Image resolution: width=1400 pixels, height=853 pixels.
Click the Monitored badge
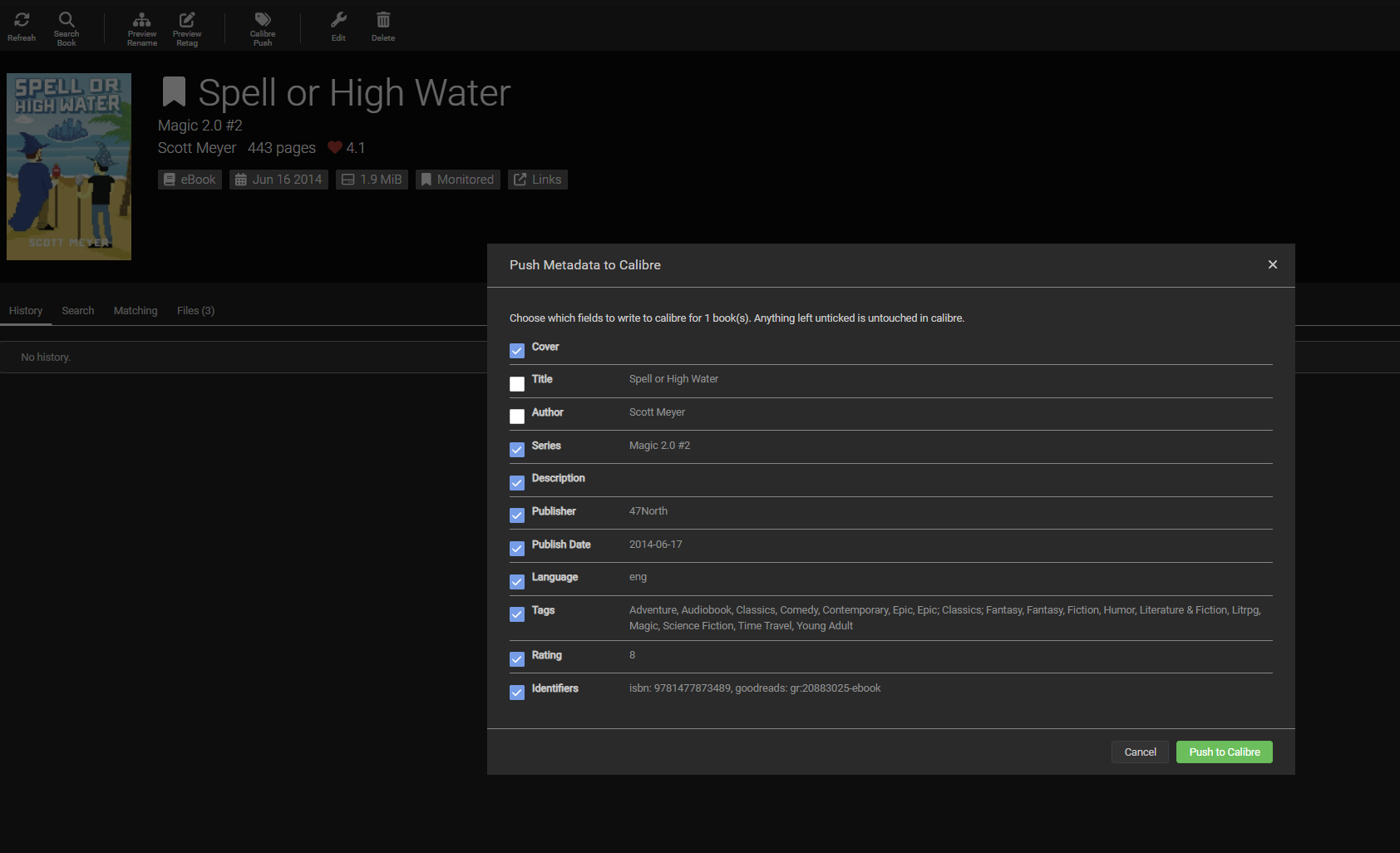(x=458, y=180)
